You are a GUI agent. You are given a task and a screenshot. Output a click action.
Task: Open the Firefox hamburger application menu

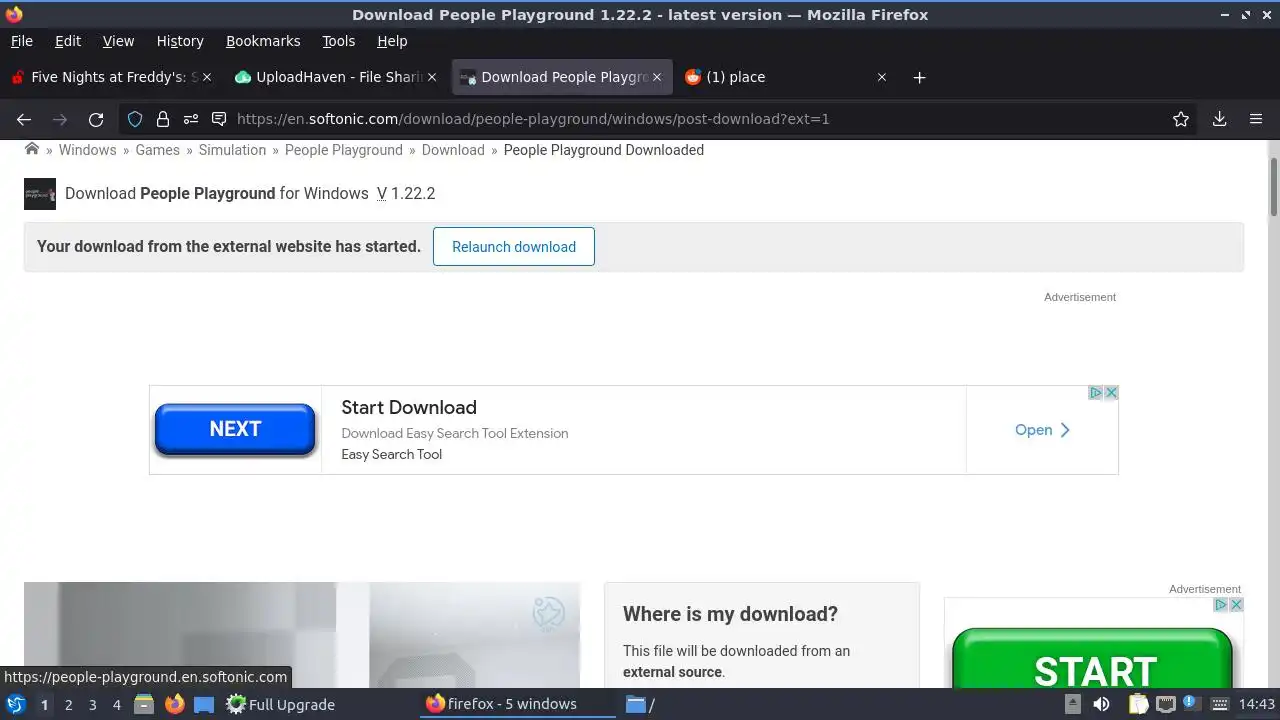tap(1256, 119)
